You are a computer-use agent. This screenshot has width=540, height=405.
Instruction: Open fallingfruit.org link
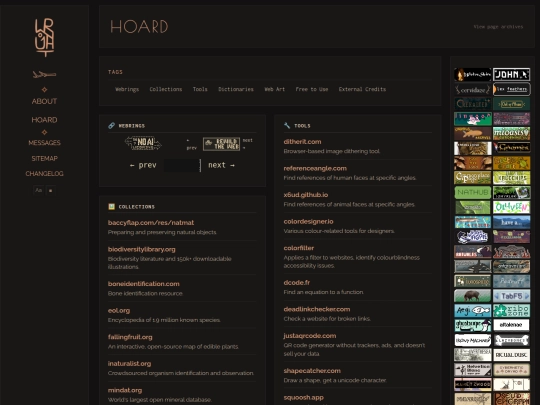130,337
